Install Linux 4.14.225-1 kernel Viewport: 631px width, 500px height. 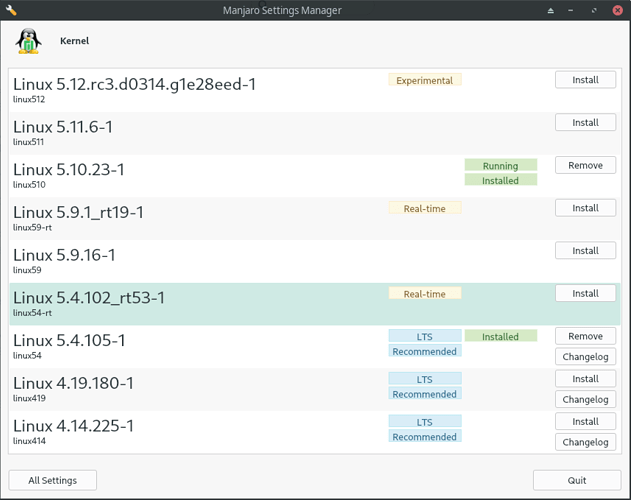pos(585,421)
